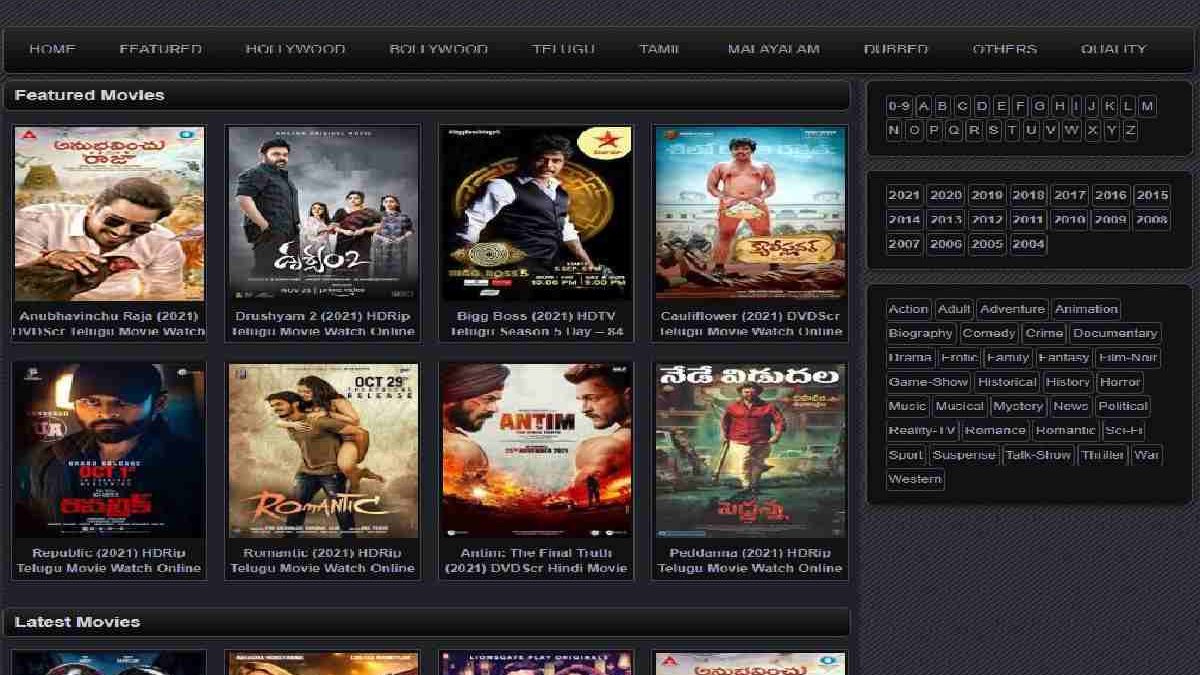Filter movies by 0-9 index

tap(899, 106)
